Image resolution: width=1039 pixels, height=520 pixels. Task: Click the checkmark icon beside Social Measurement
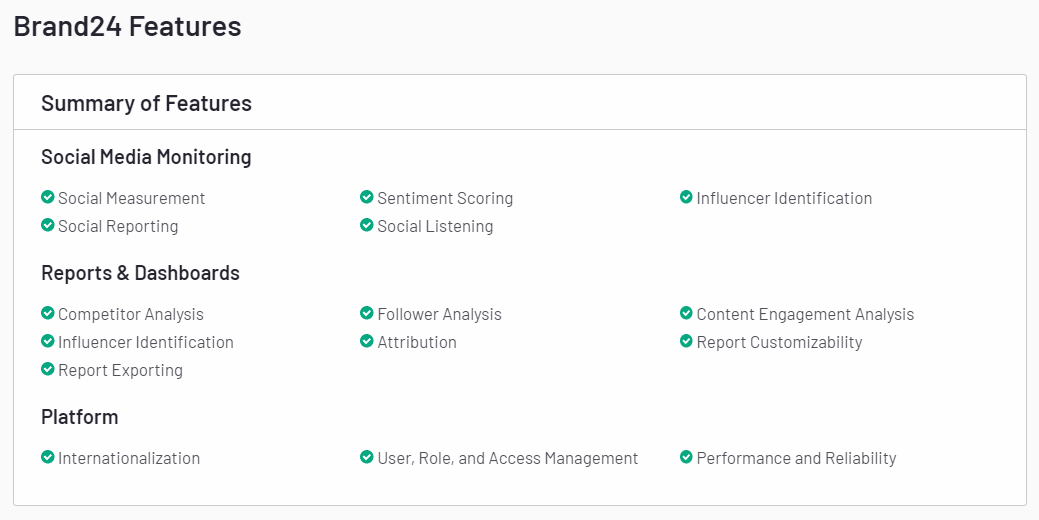(47, 197)
